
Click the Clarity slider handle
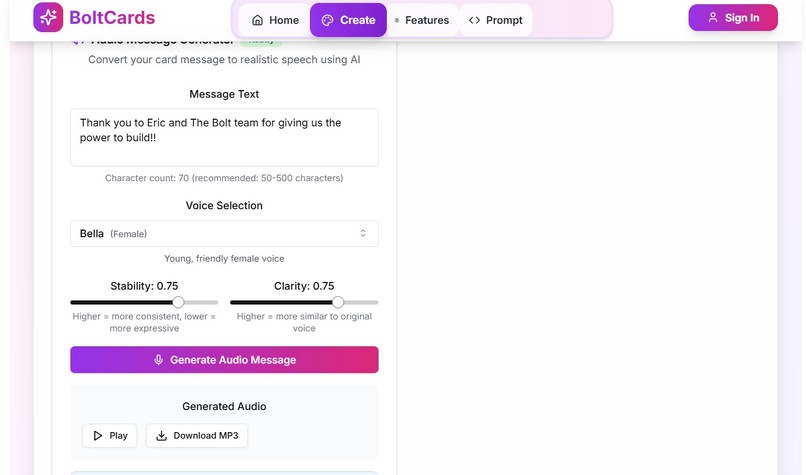(x=338, y=302)
